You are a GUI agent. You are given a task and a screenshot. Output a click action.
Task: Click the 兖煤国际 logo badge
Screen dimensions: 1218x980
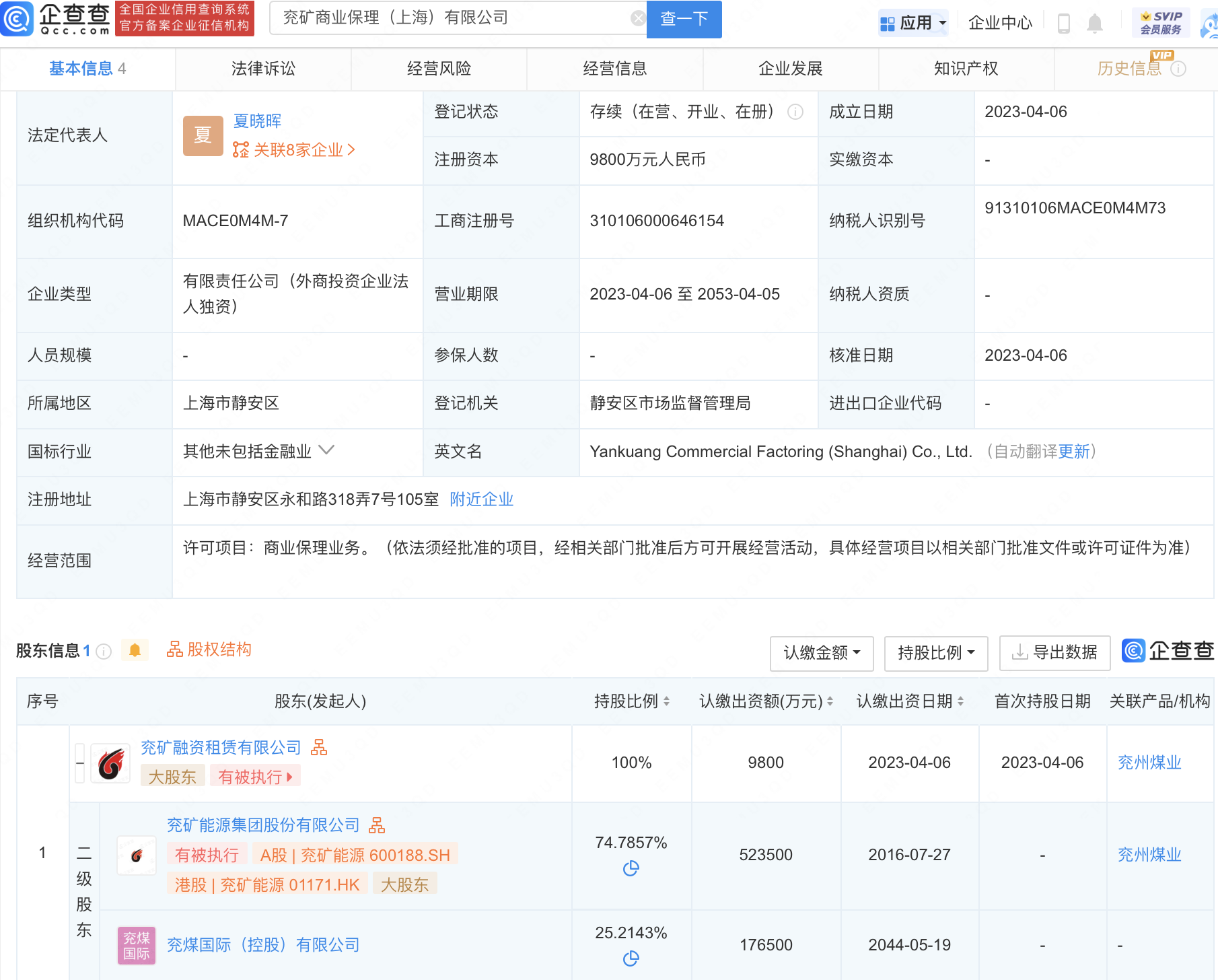pos(137,946)
